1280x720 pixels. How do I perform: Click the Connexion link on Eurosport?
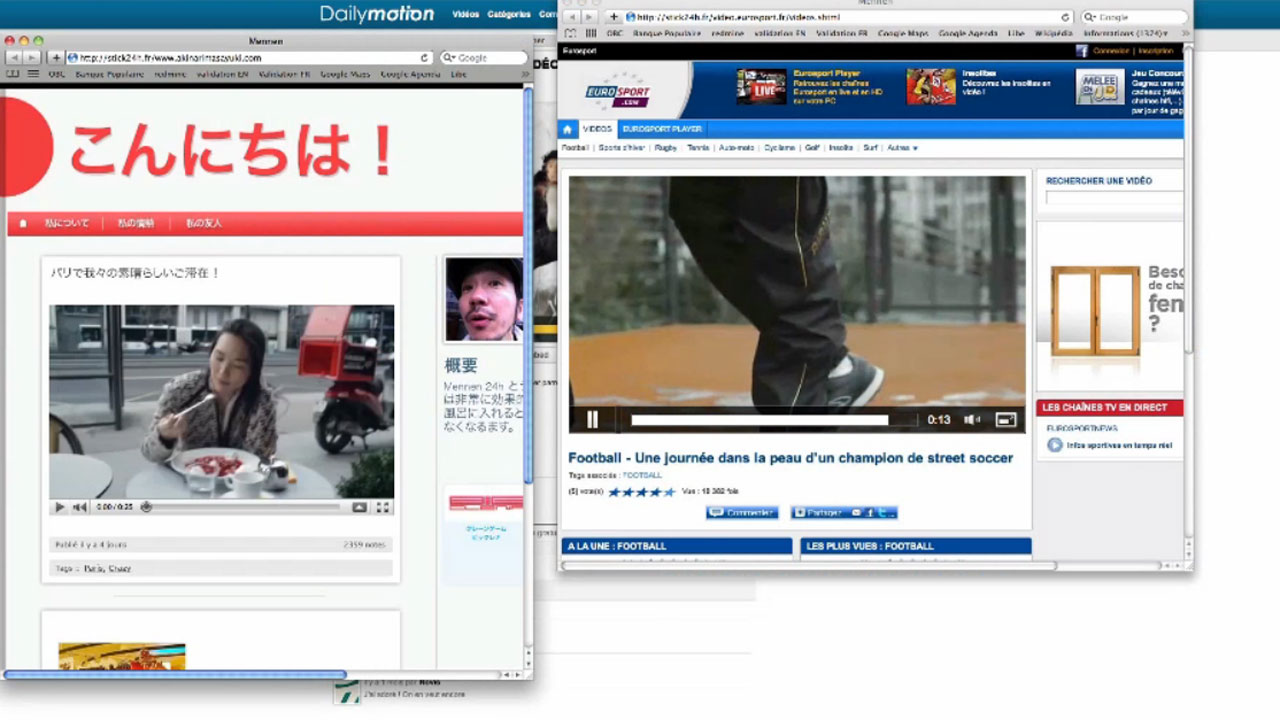1111,50
